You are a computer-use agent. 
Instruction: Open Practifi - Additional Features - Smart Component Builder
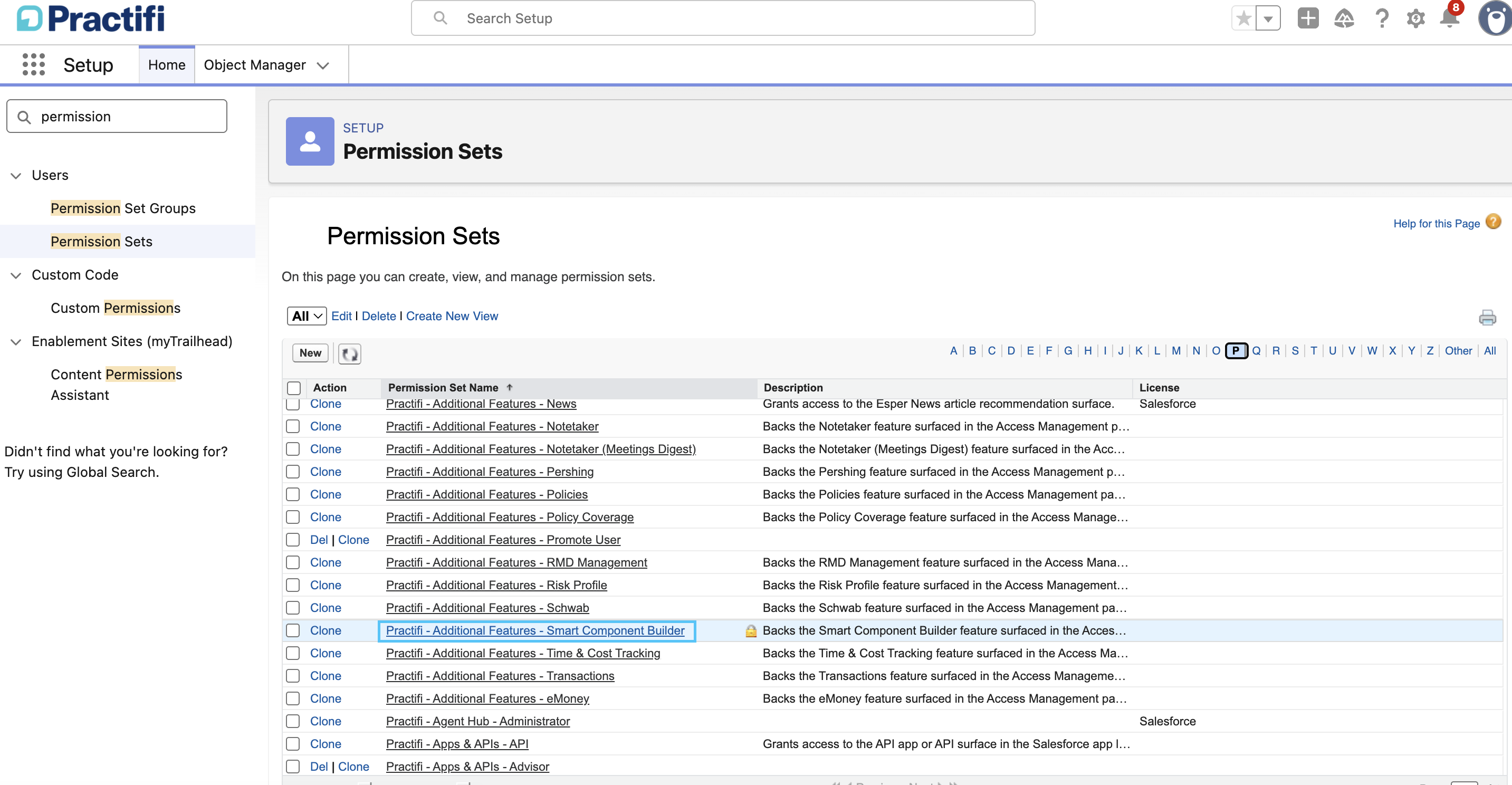(535, 630)
